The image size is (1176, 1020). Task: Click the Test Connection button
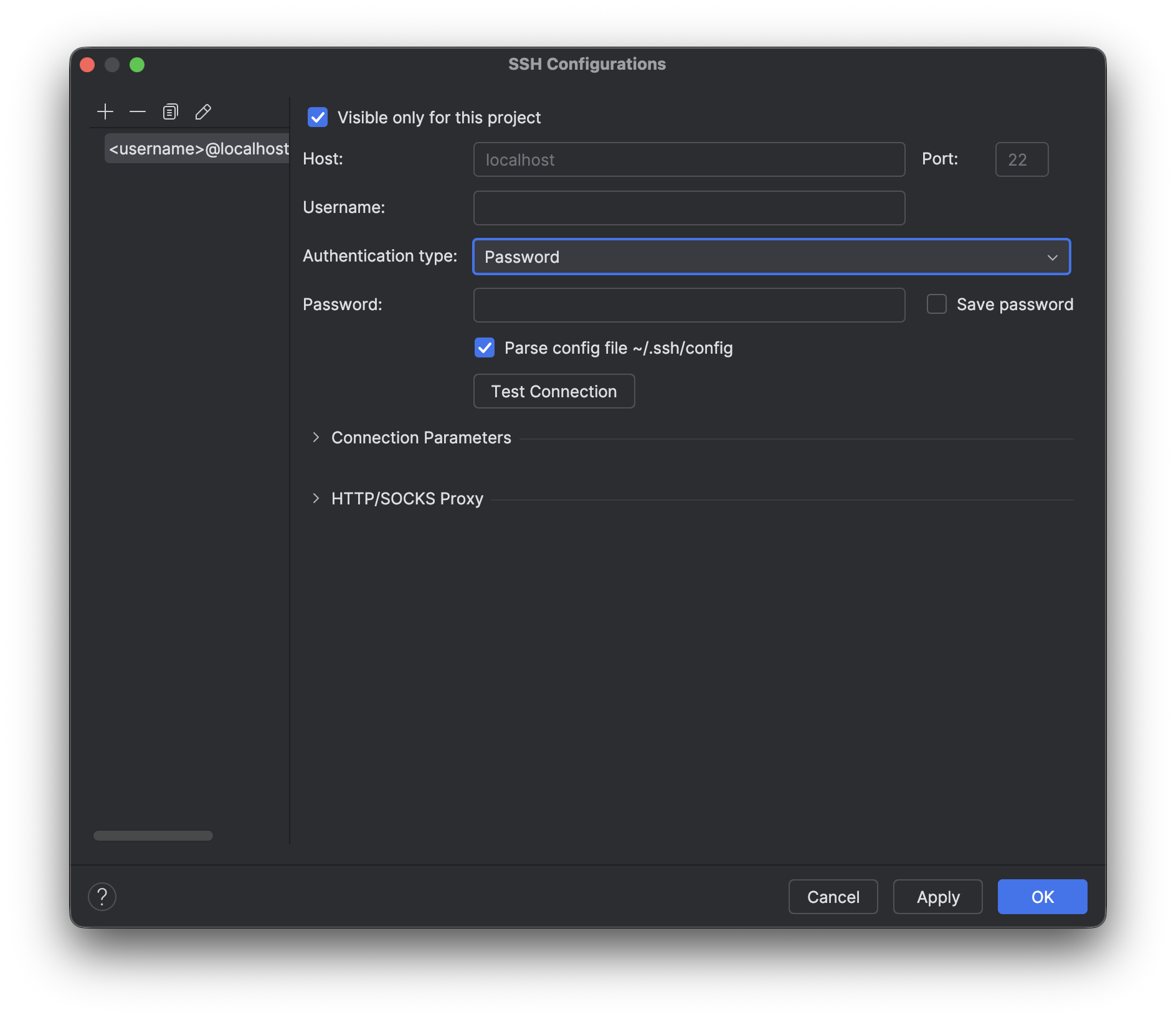pyautogui.click(x=554, y=391)
